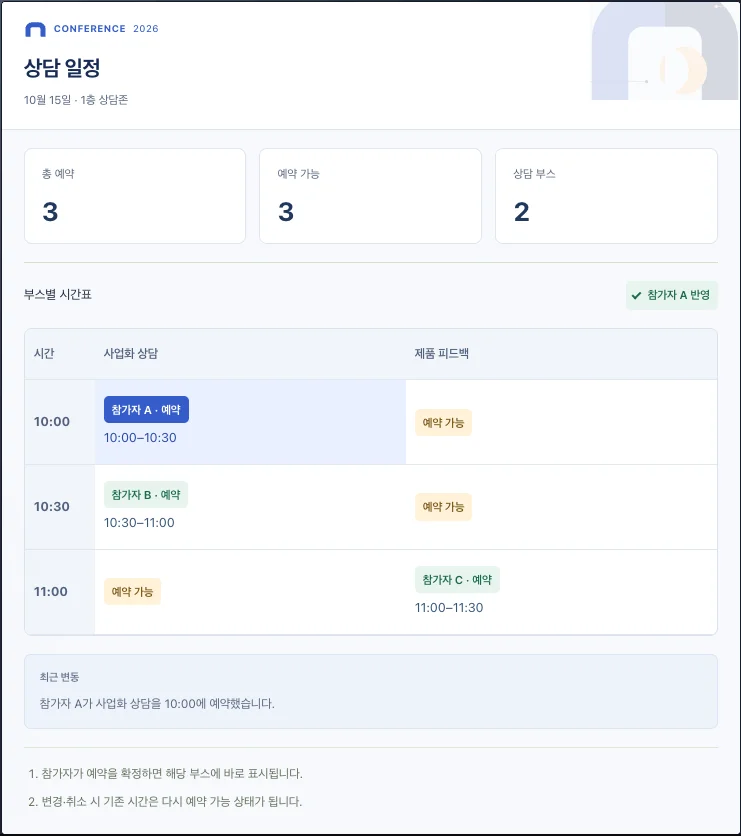Click the 시간 column header
Screen dimensions: 741x836
coord(44,353)
